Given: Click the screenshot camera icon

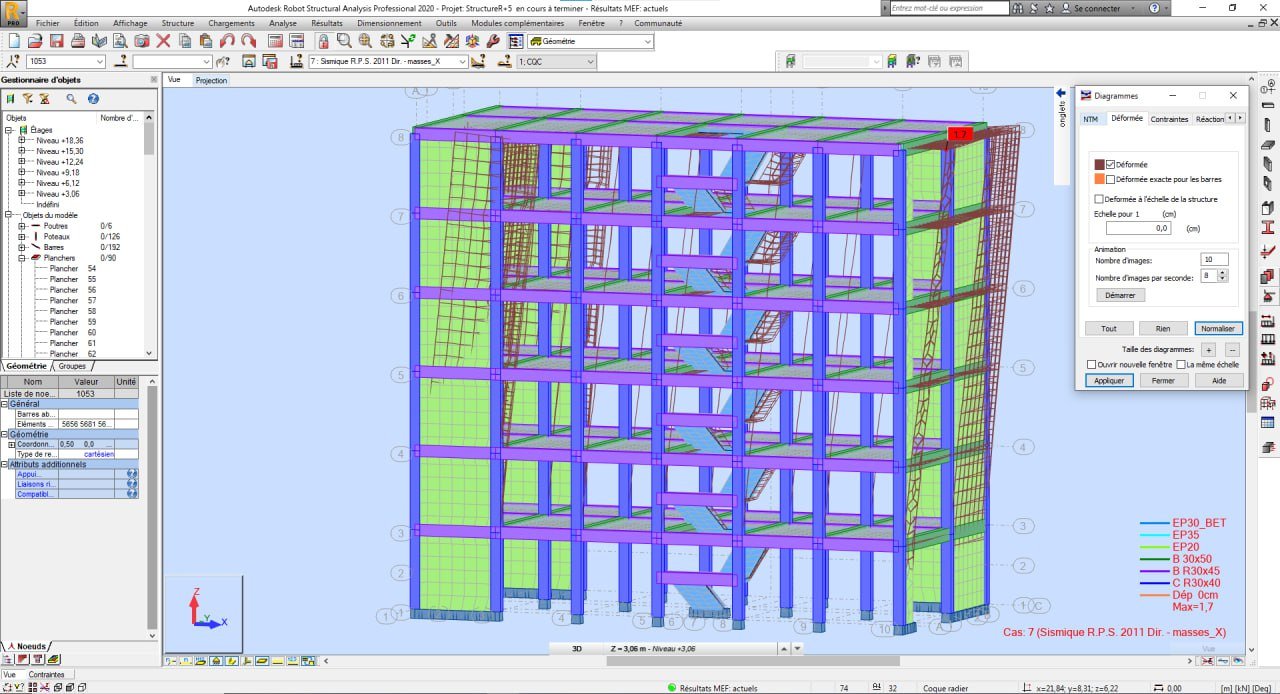Looking at the screenshot, I should pyautogui.click(x=142, y=41).
